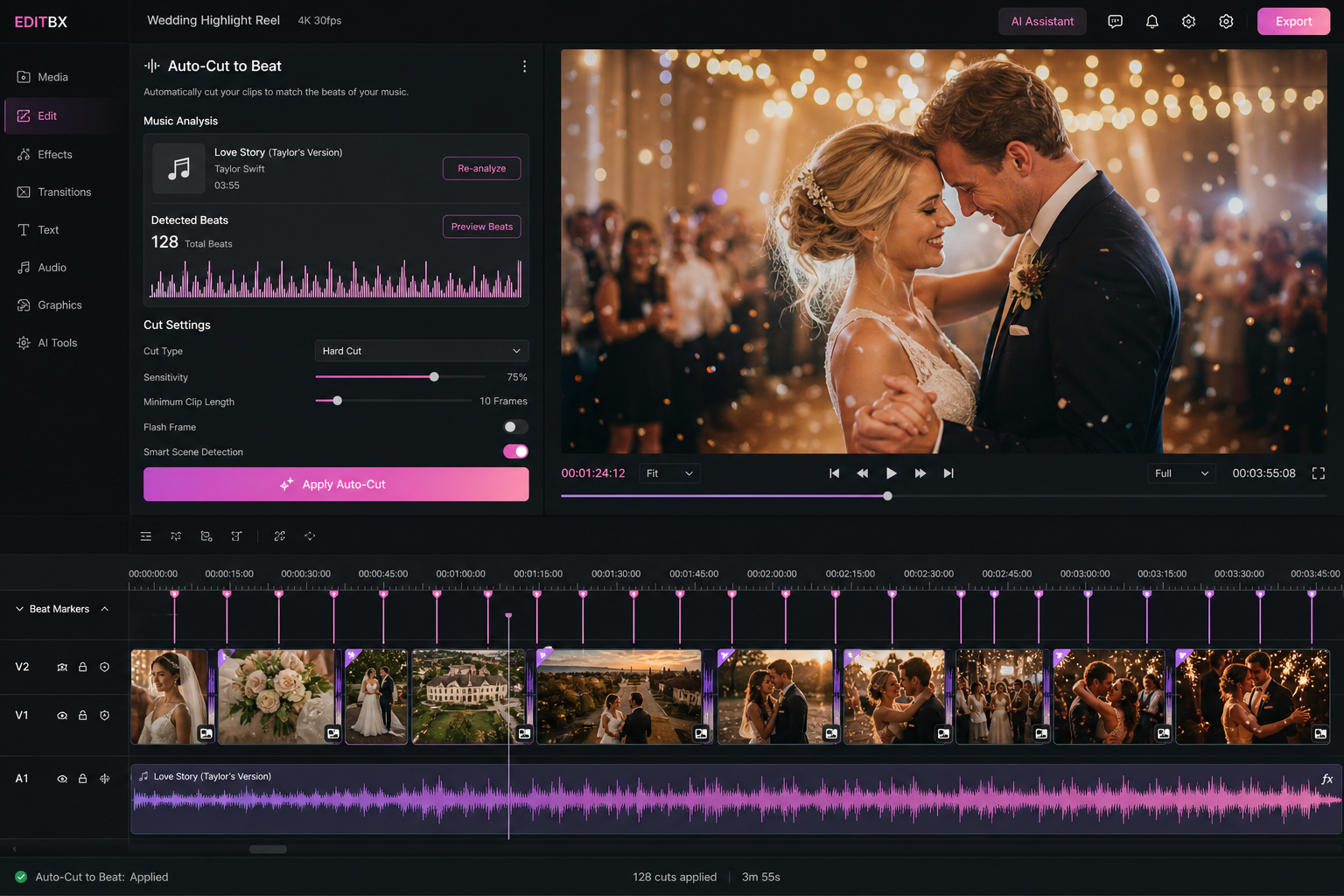
Task: Select the Media label in the sidebar
Action: 52,77
